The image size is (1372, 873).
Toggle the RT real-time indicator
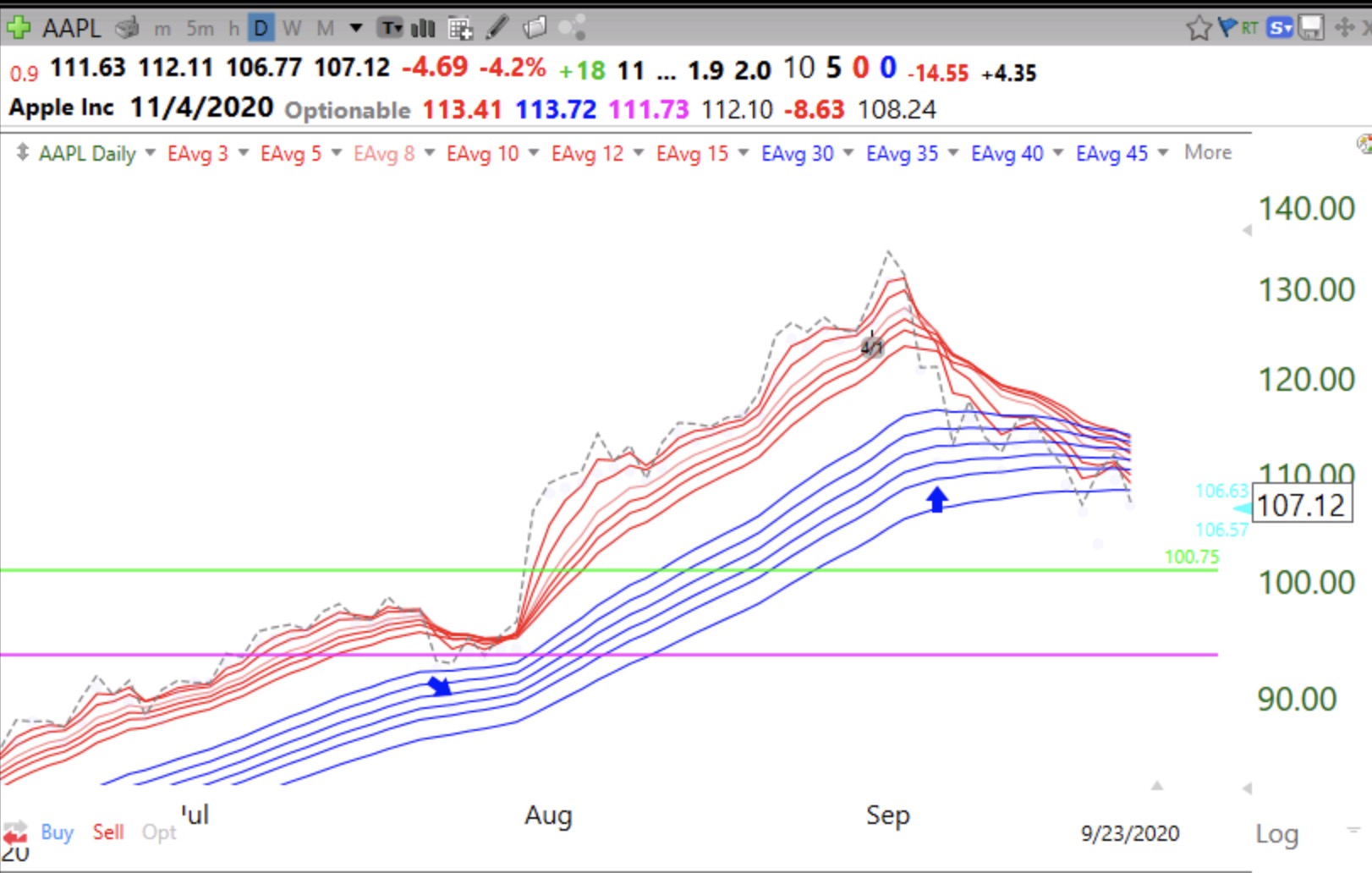(1249, 28)
